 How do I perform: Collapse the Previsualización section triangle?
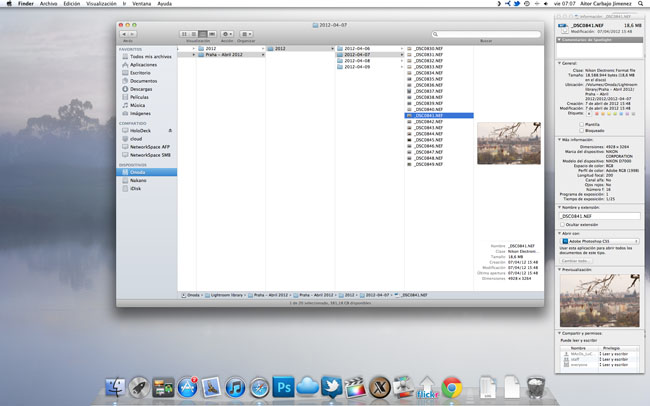coord(559,269)
